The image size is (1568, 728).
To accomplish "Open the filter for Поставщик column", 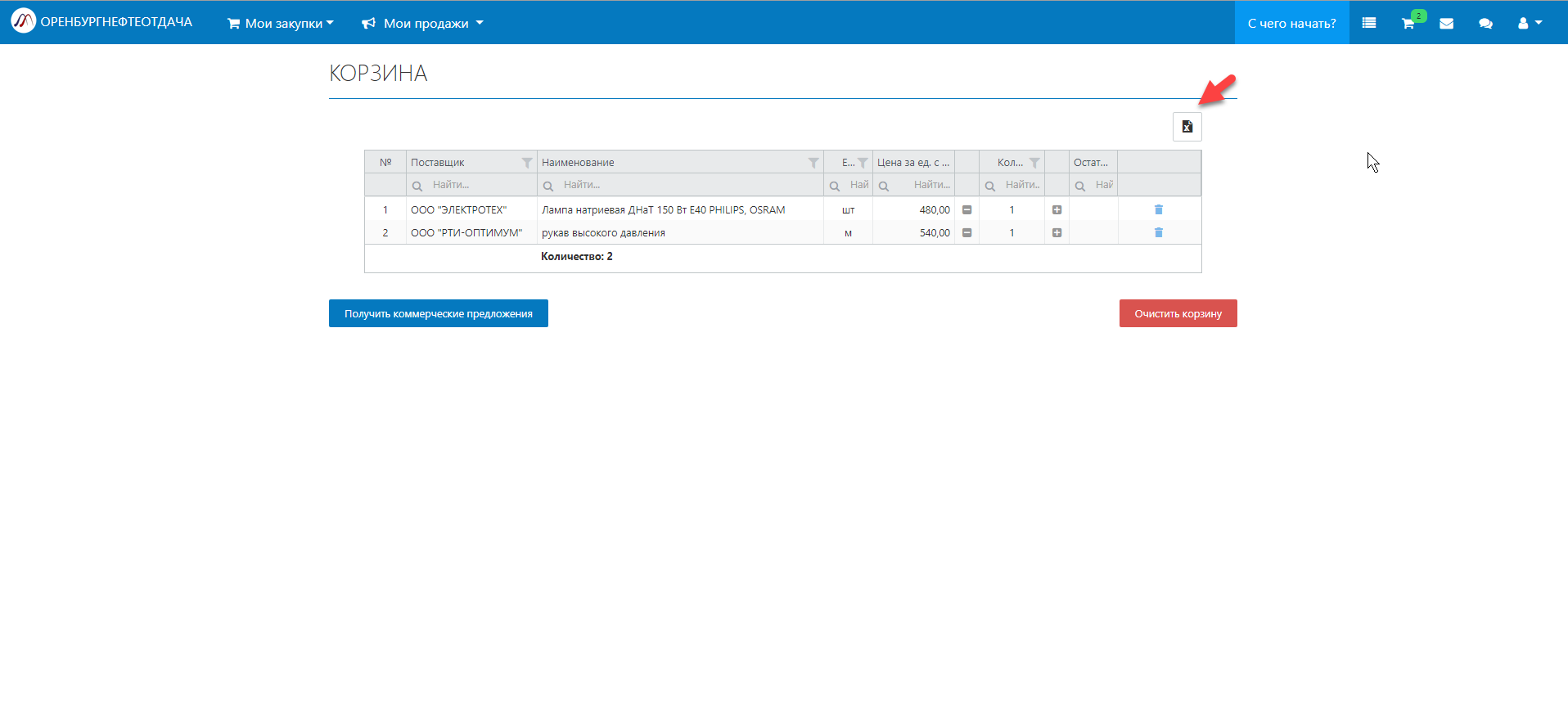I will click(x=527, y=163).
